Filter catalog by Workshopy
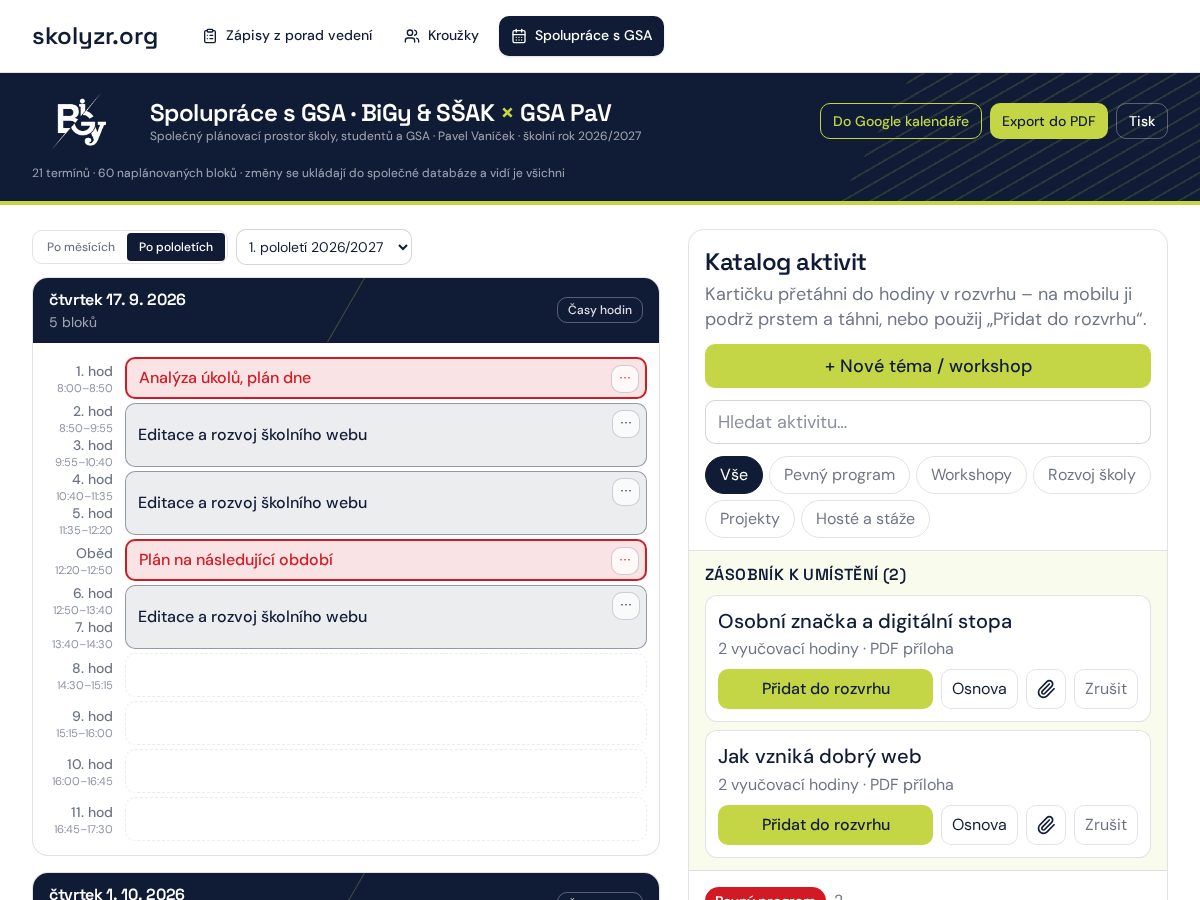Screen dimensions: 1200x900 click(x=971, y=475)
